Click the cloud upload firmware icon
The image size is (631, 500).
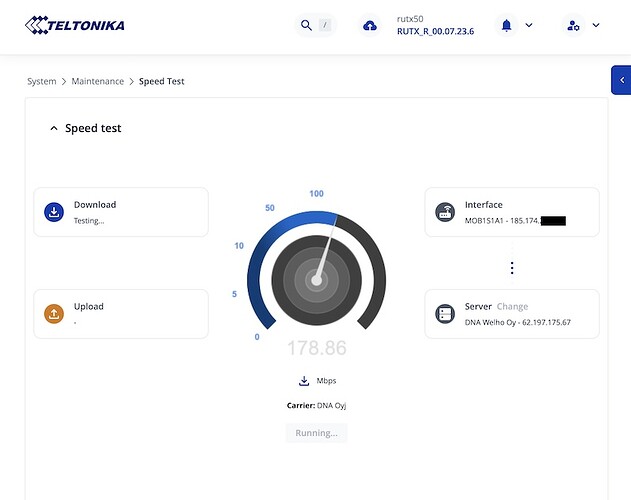tap(369, 26)
